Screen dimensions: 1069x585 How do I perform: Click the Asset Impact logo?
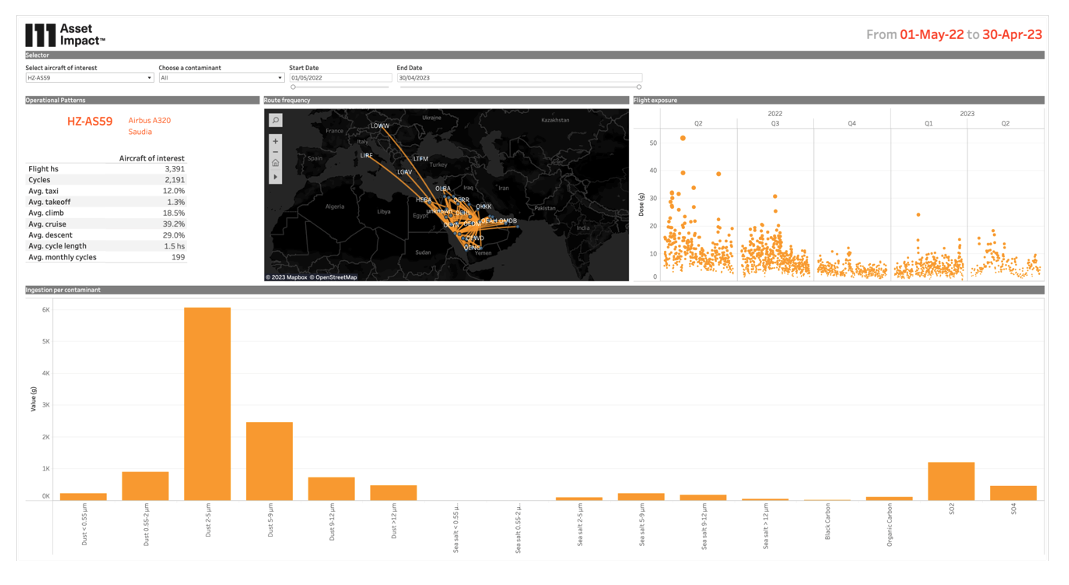[x=65, y=35]
